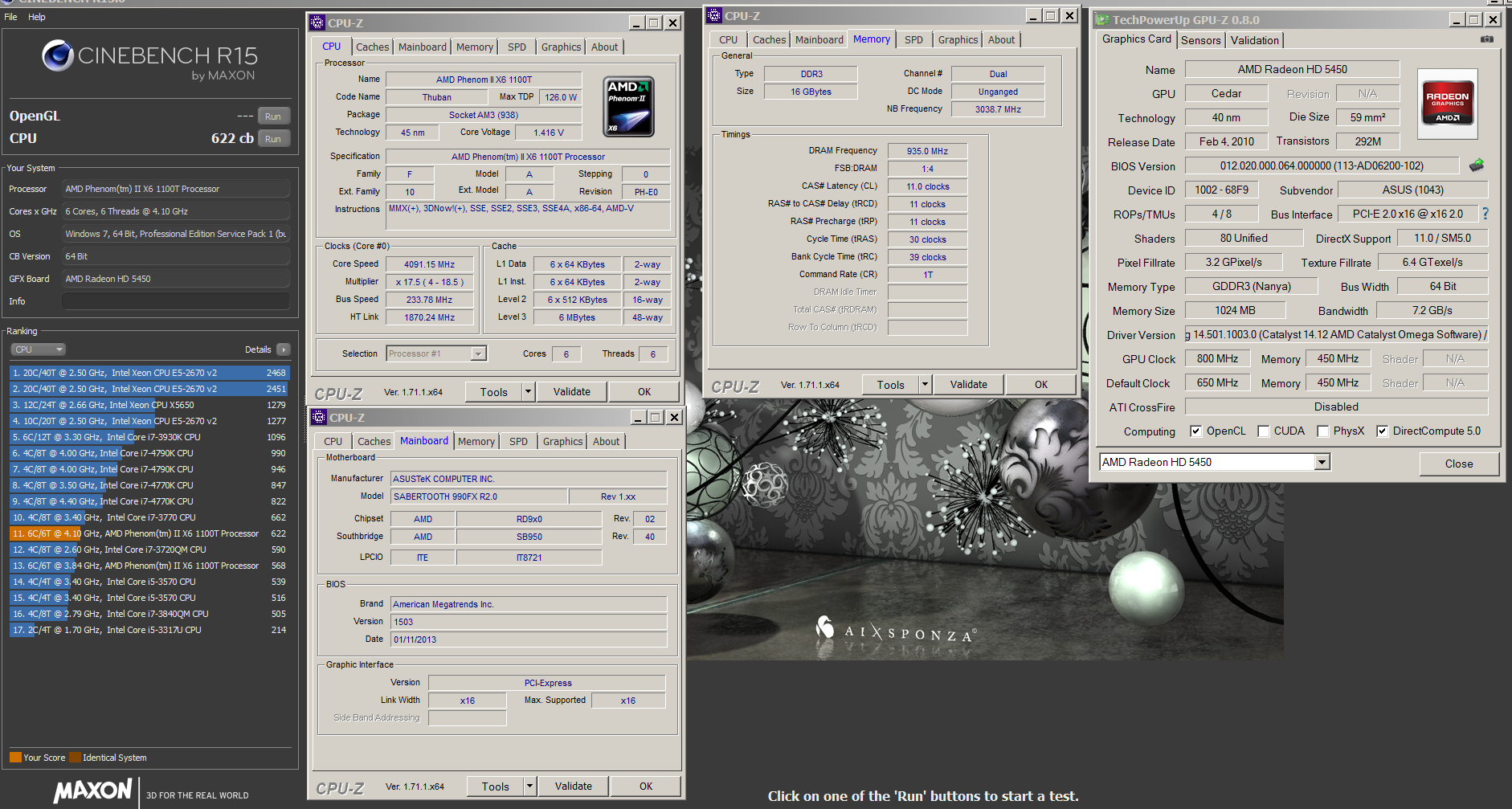
Task: Click the Close button in GPU-Z
Action: coord(1459,464)
